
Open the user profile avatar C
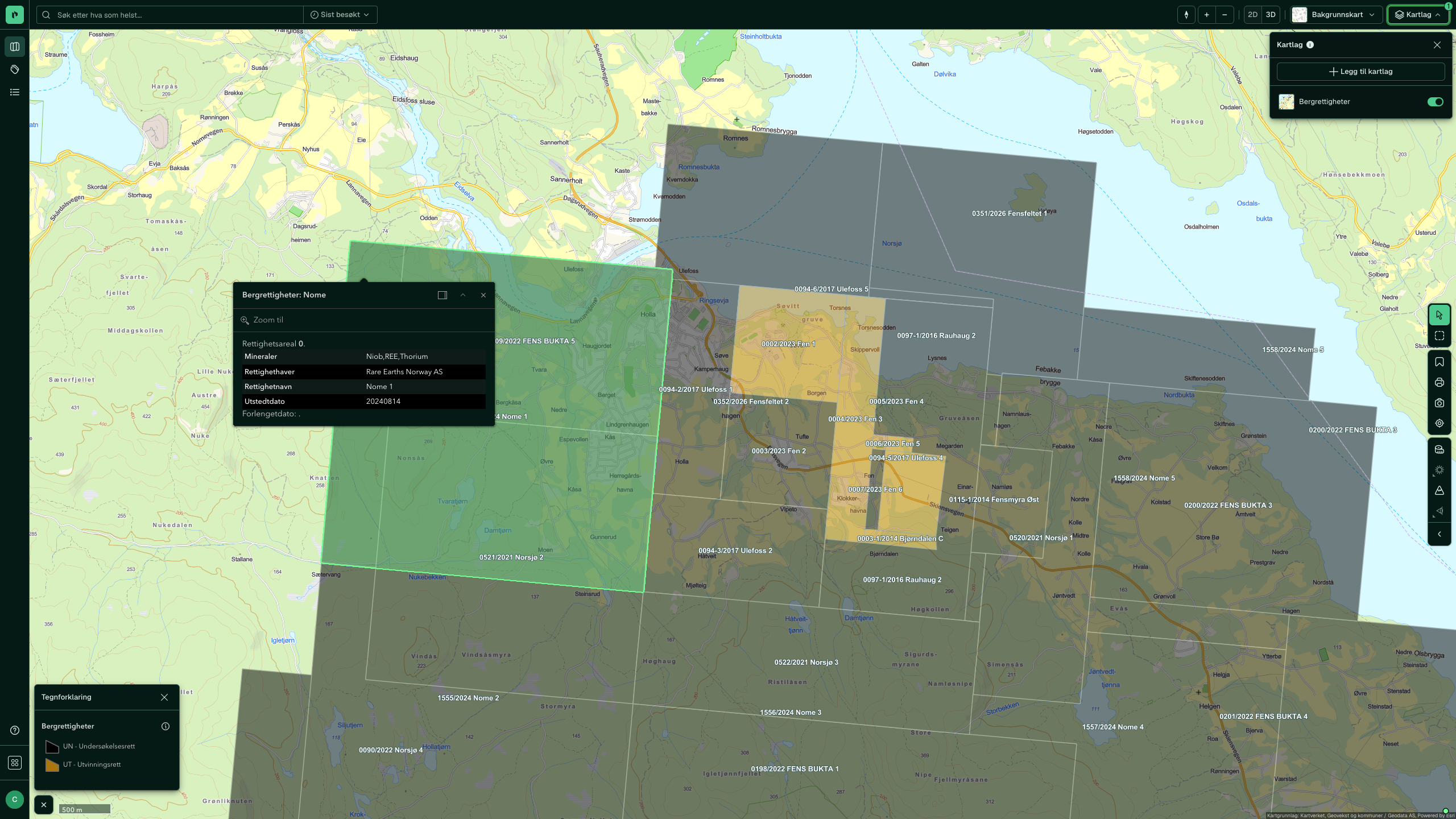pos(15,799)
